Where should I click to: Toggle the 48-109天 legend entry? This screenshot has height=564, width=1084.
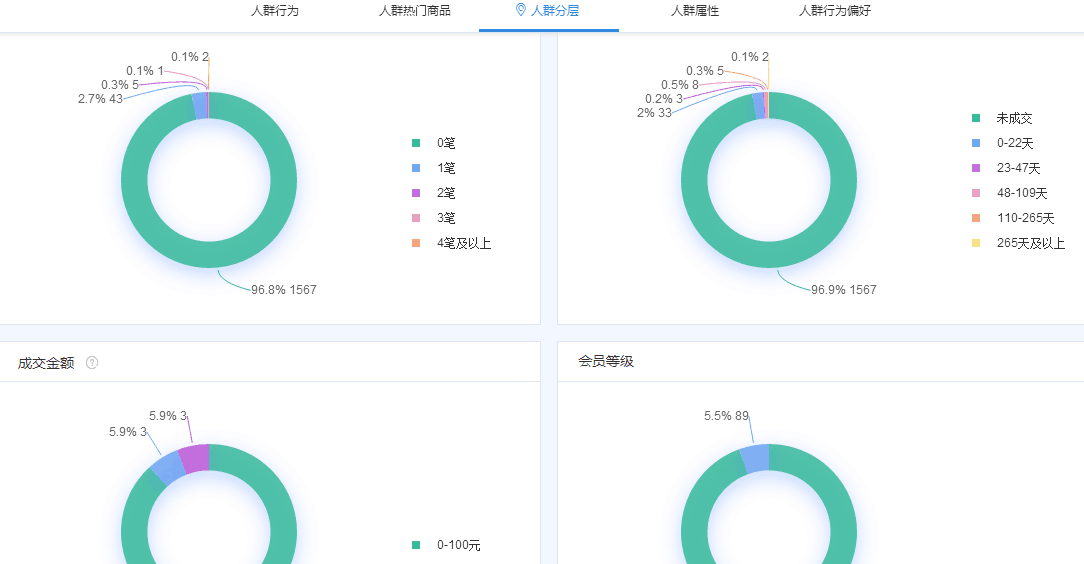(x=1009, y=193)
